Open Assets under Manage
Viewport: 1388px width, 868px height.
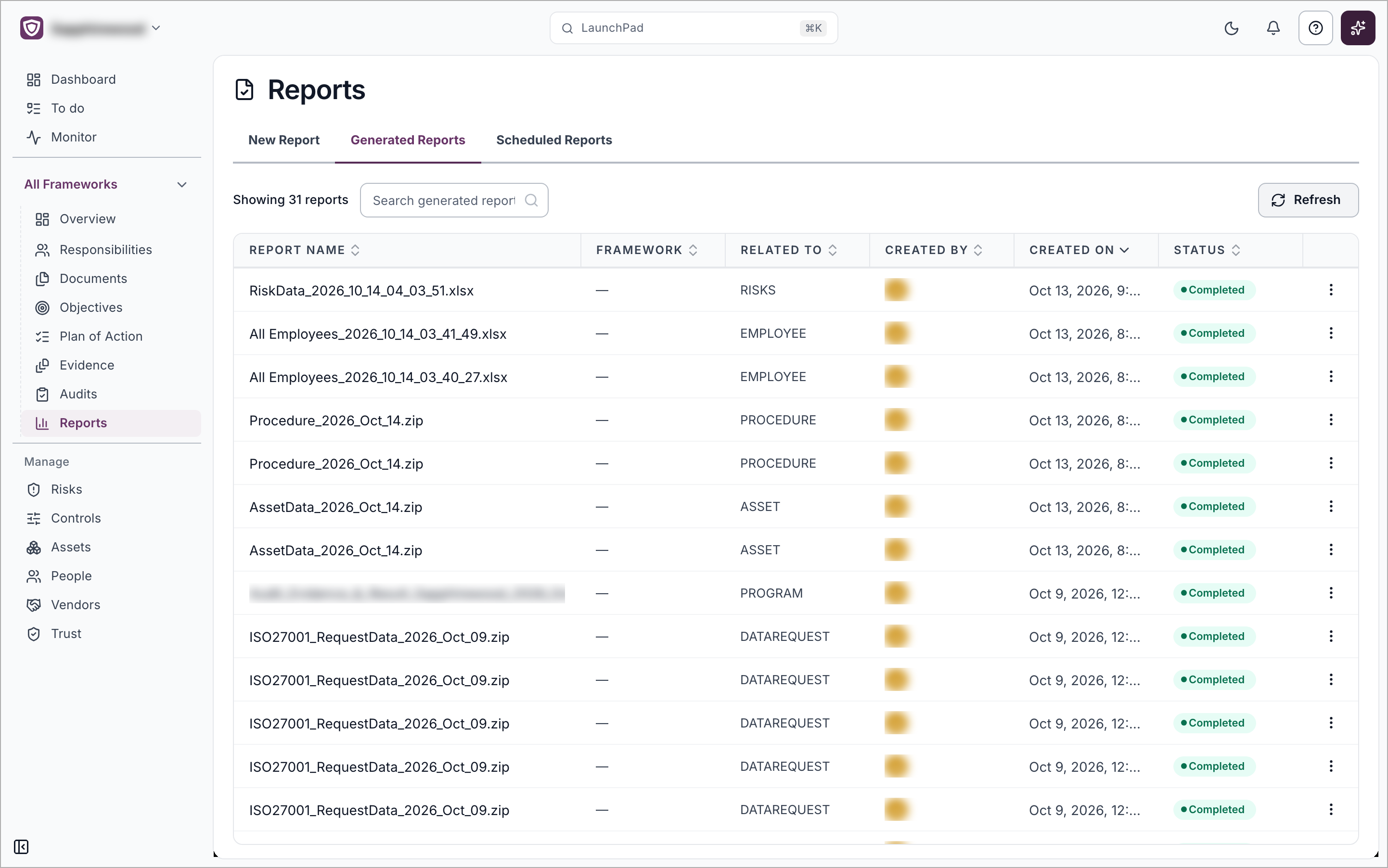tap(71, 547)
